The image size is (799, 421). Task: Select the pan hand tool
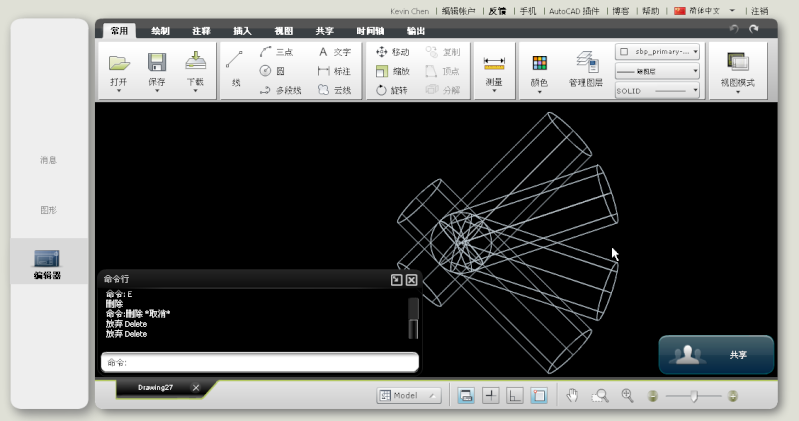[x=572, y=396]
